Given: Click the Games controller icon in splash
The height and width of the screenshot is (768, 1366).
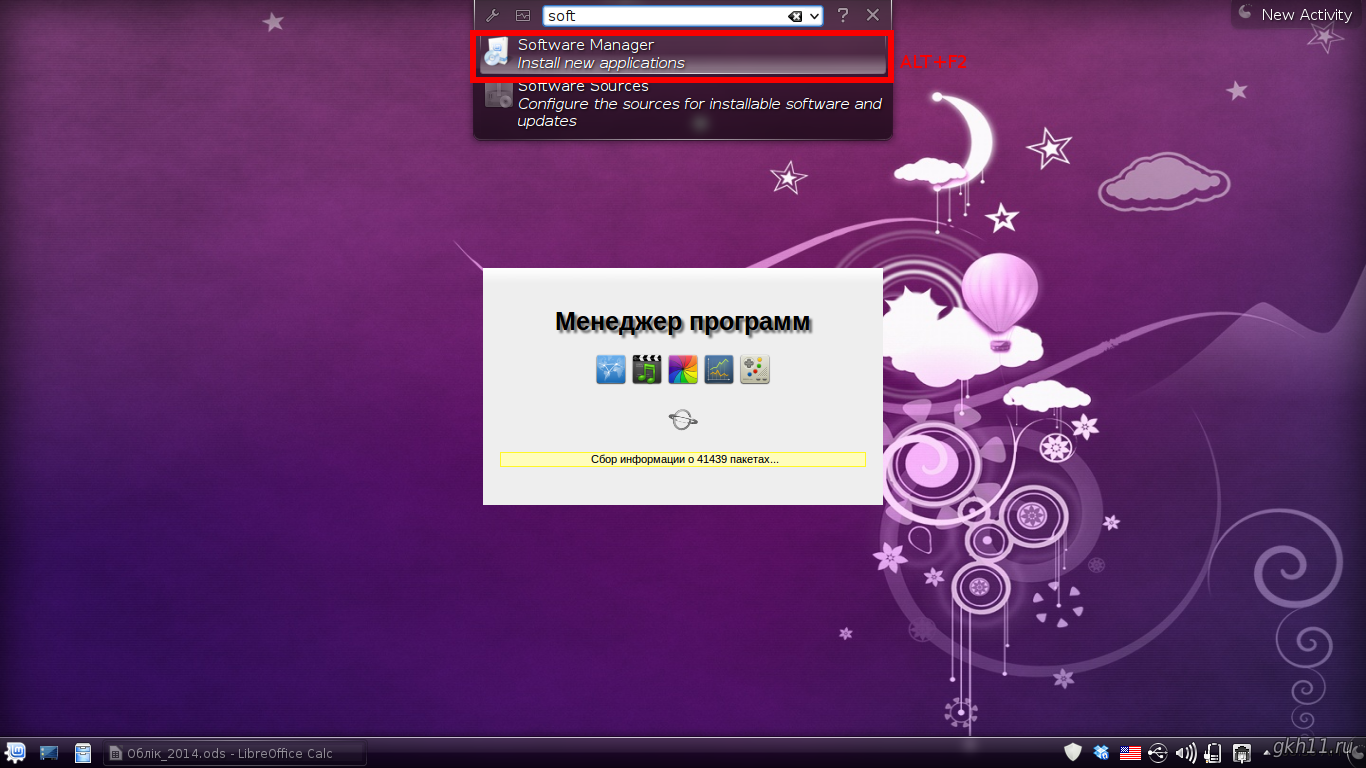Looking at the screenshot, I should coord(755,369).
